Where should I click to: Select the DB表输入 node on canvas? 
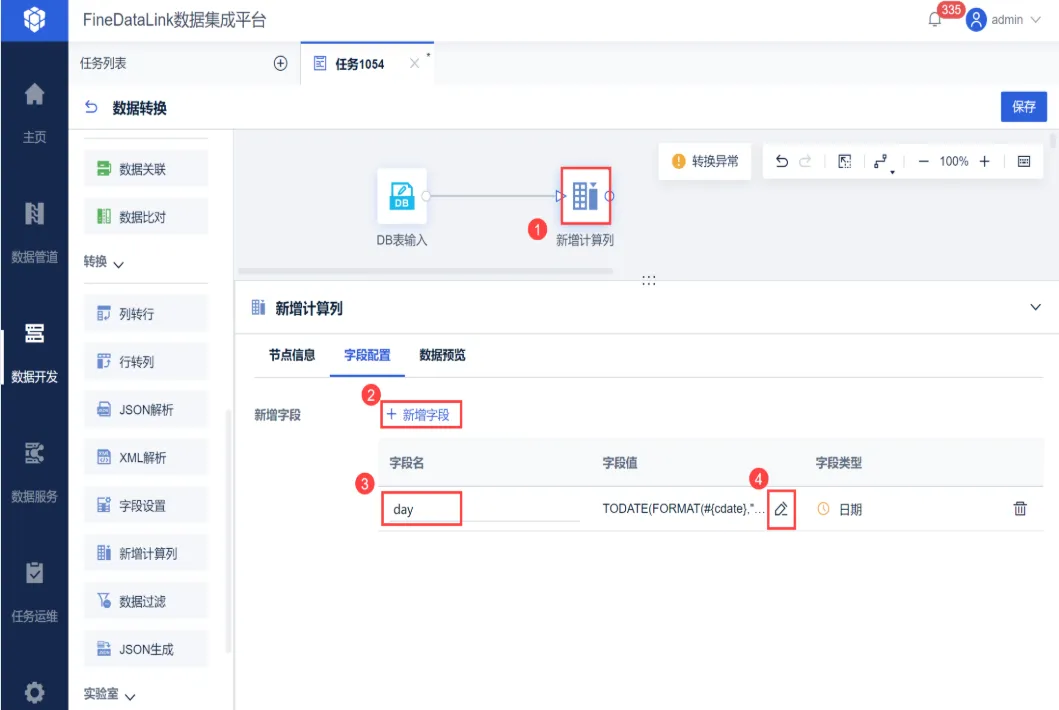coord(402,196)
